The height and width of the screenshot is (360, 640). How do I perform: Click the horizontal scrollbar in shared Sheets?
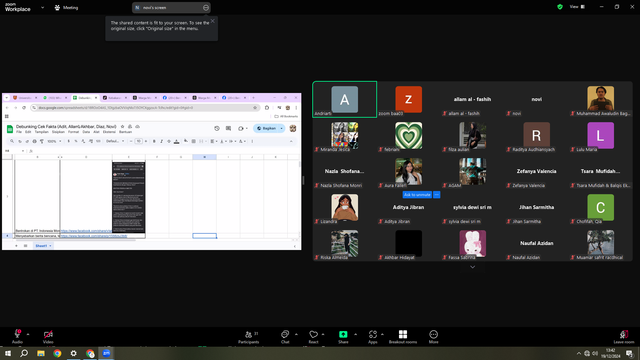[76, 240]
